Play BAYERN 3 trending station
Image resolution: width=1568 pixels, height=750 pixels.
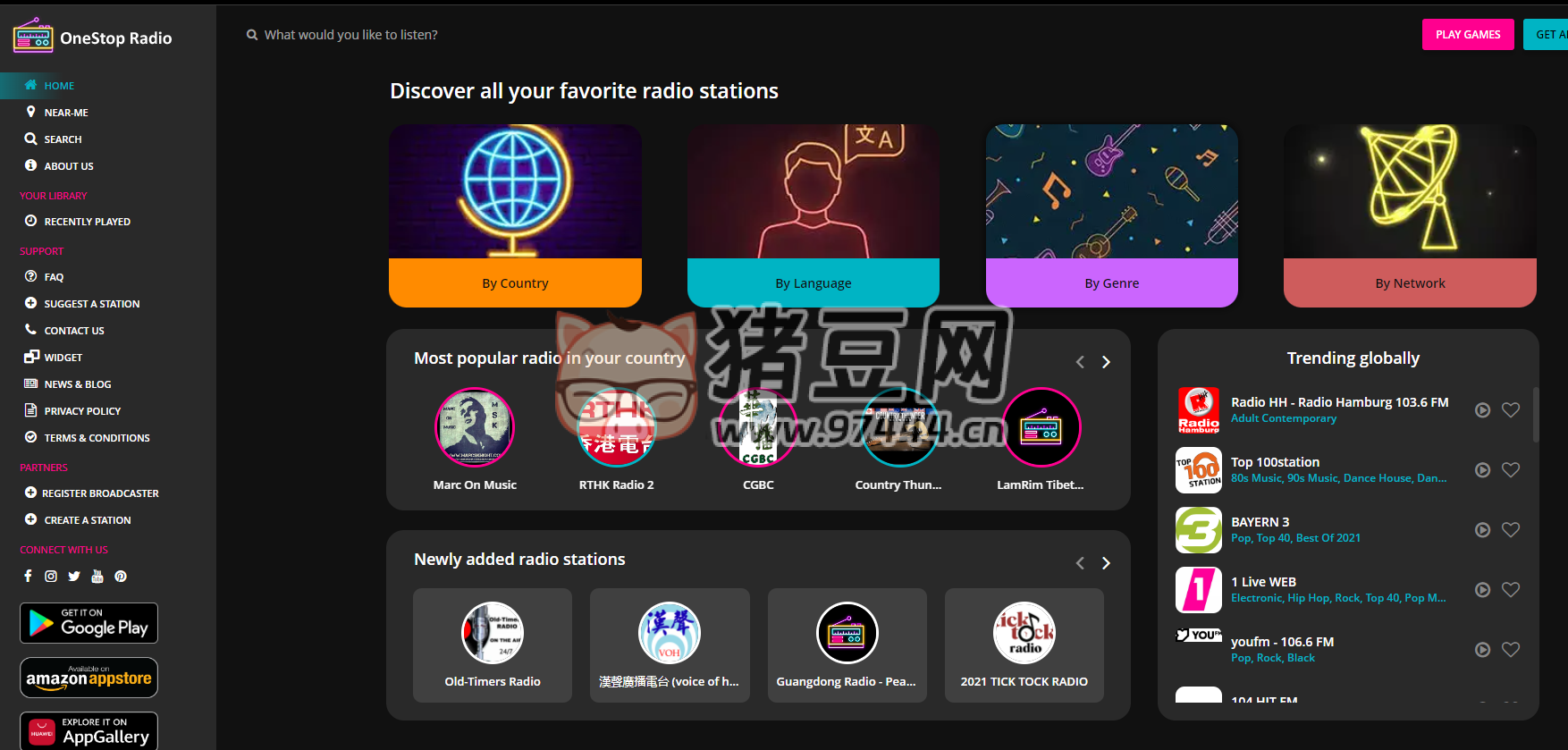click(x=1482, y=530)
